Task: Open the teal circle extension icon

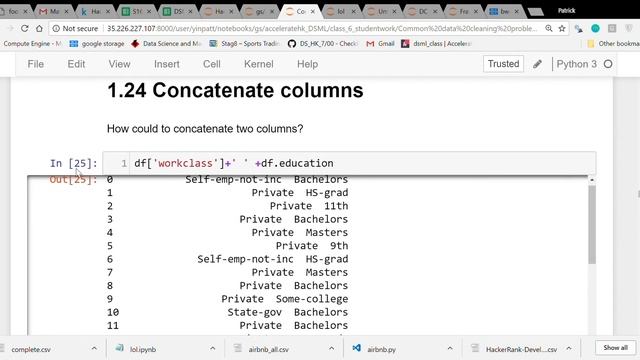Action: click(595, 28)
